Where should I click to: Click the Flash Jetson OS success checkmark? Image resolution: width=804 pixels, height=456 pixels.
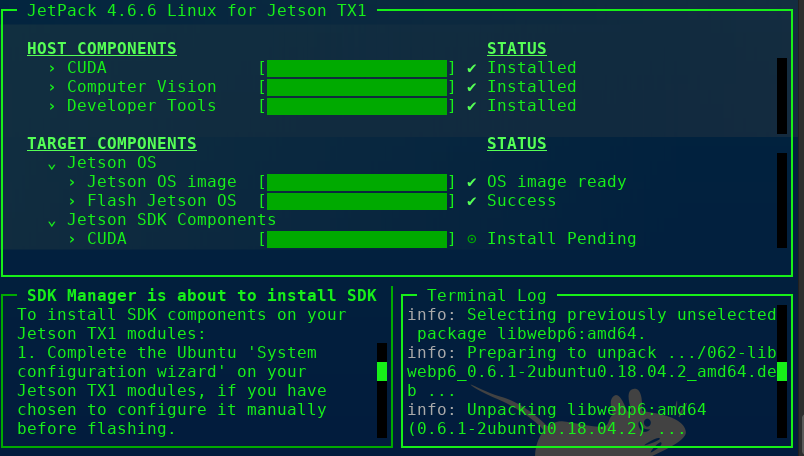471,201
